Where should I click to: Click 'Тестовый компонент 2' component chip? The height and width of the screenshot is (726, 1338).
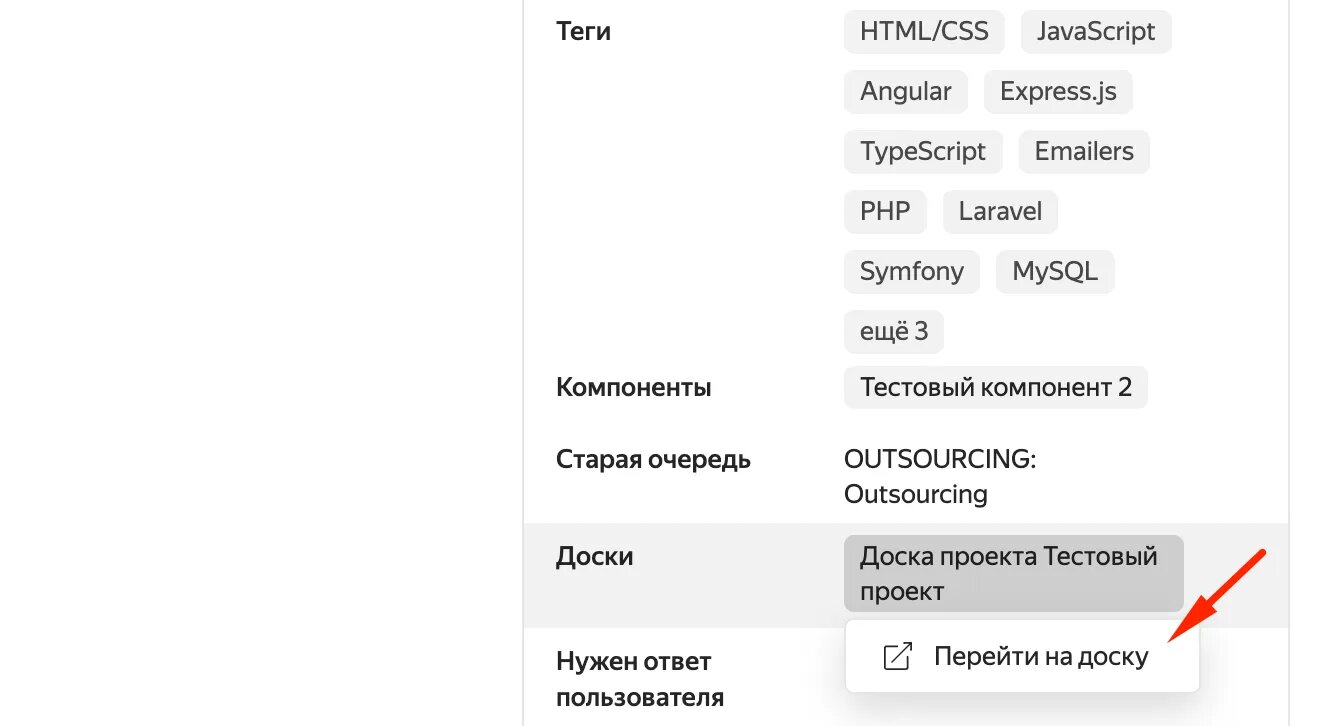point(995,388)
